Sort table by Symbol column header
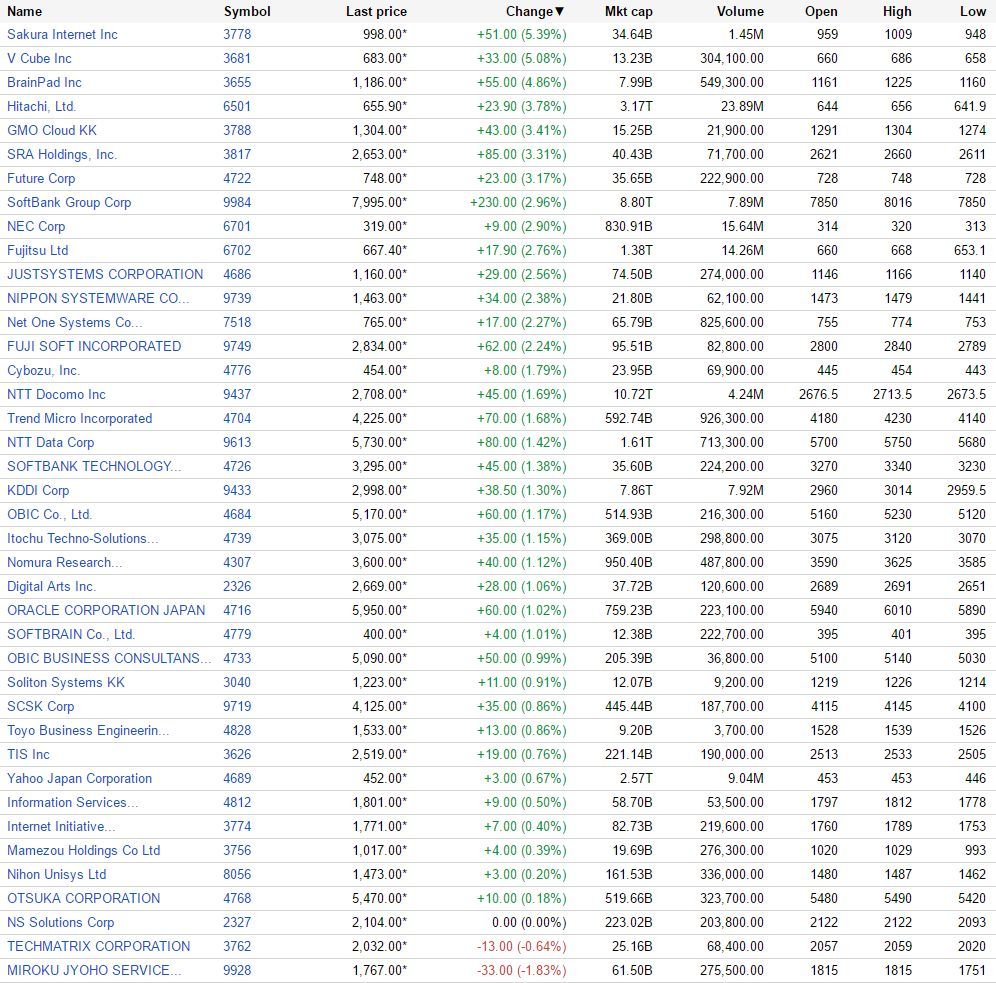Screen dimensions: 996x983 [x=247, y=11]
